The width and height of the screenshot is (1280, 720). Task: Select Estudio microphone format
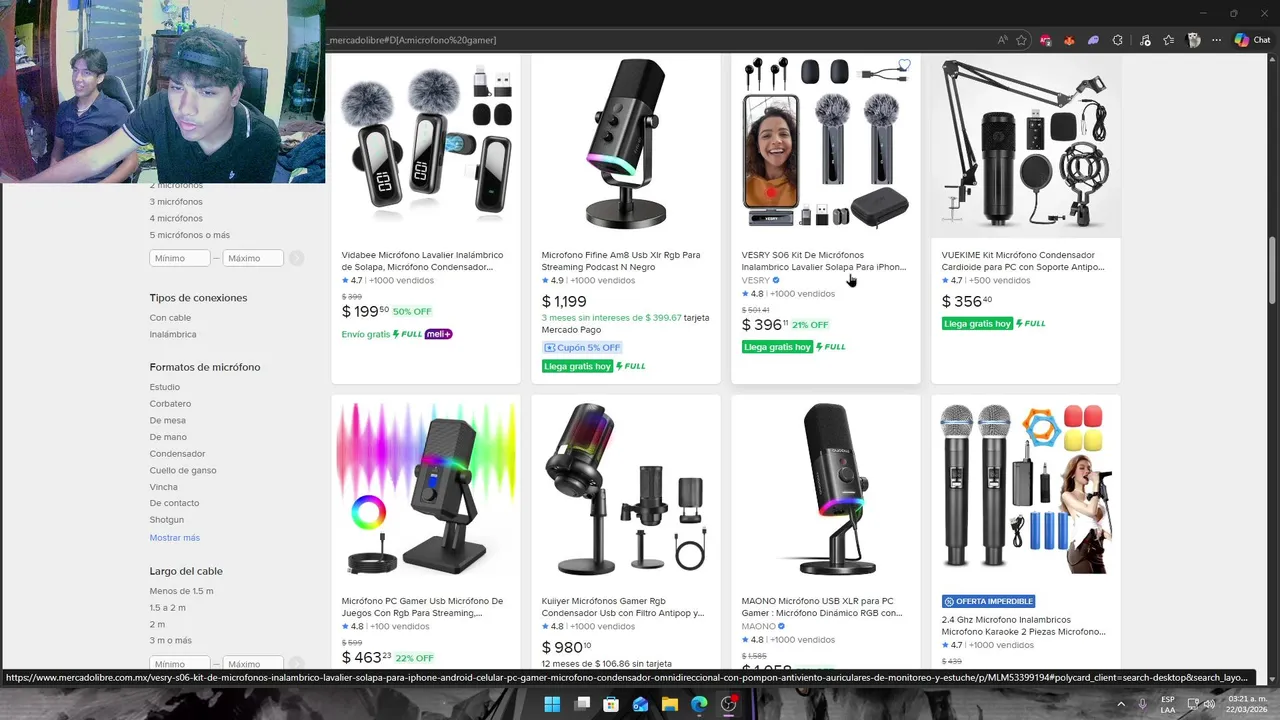click(x=165, y=387)
